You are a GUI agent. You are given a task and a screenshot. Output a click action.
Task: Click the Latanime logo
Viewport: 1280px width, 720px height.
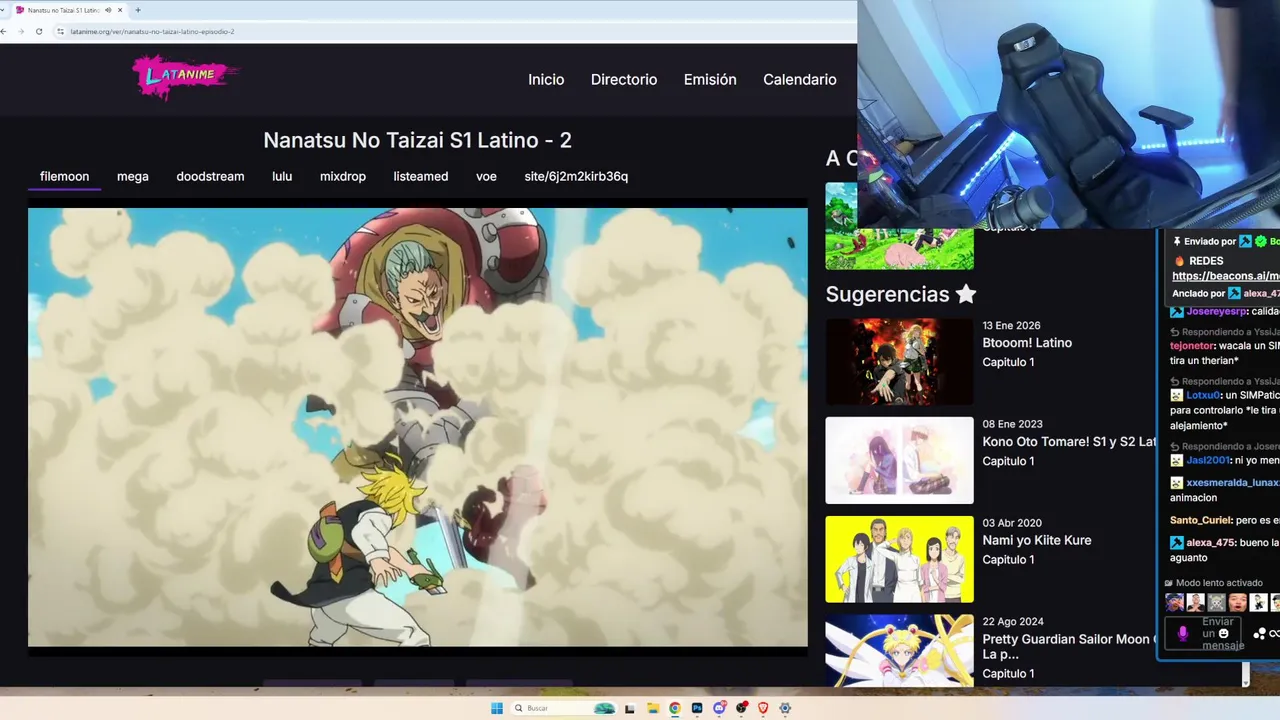click(185, 77)
